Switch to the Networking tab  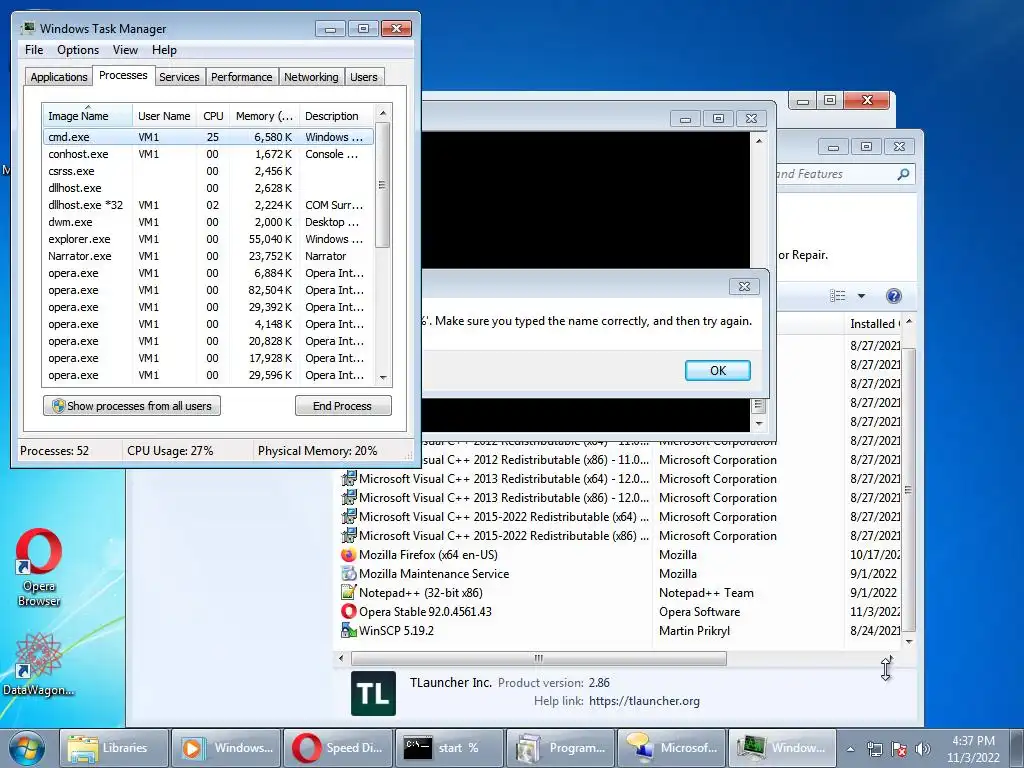[x=311, y=77]
